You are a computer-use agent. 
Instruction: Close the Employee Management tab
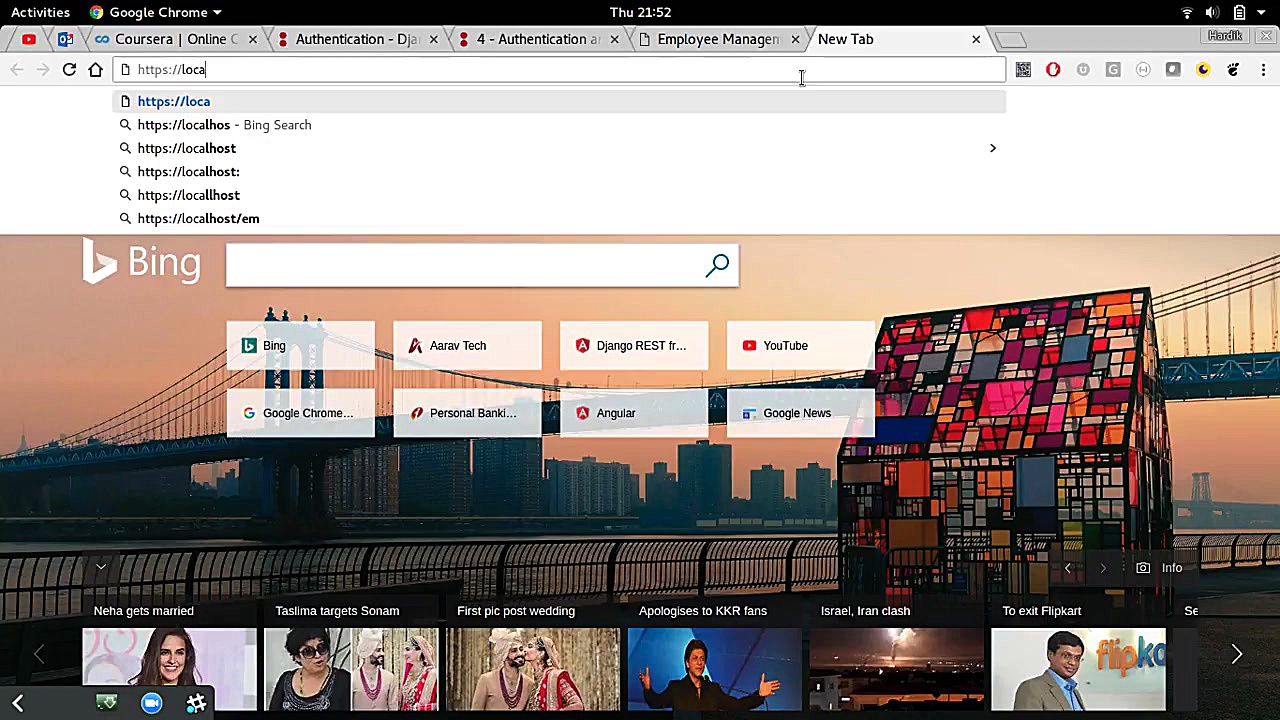pos(795,39)
